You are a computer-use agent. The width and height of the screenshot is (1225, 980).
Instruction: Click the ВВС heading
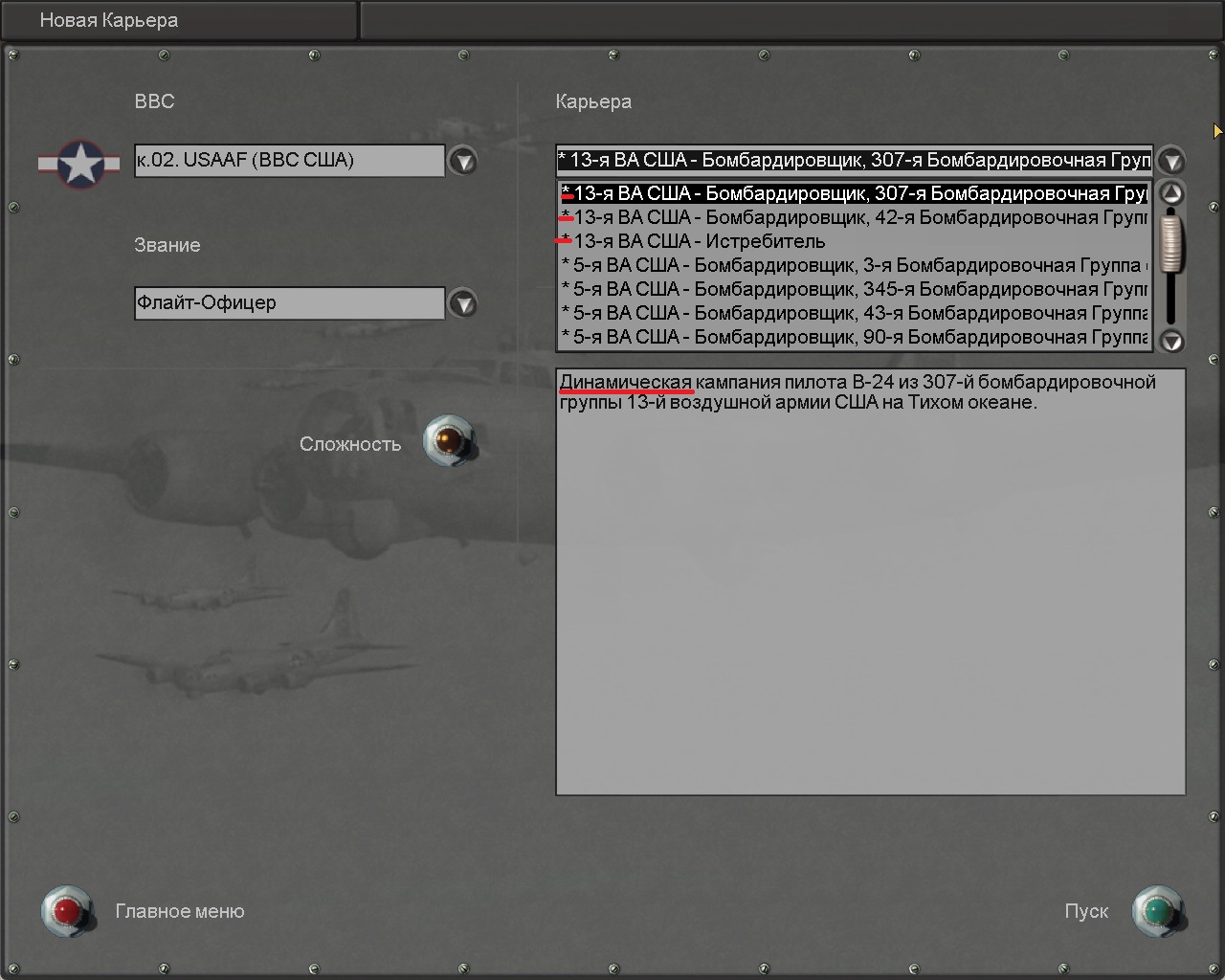[x=155, y=101]
